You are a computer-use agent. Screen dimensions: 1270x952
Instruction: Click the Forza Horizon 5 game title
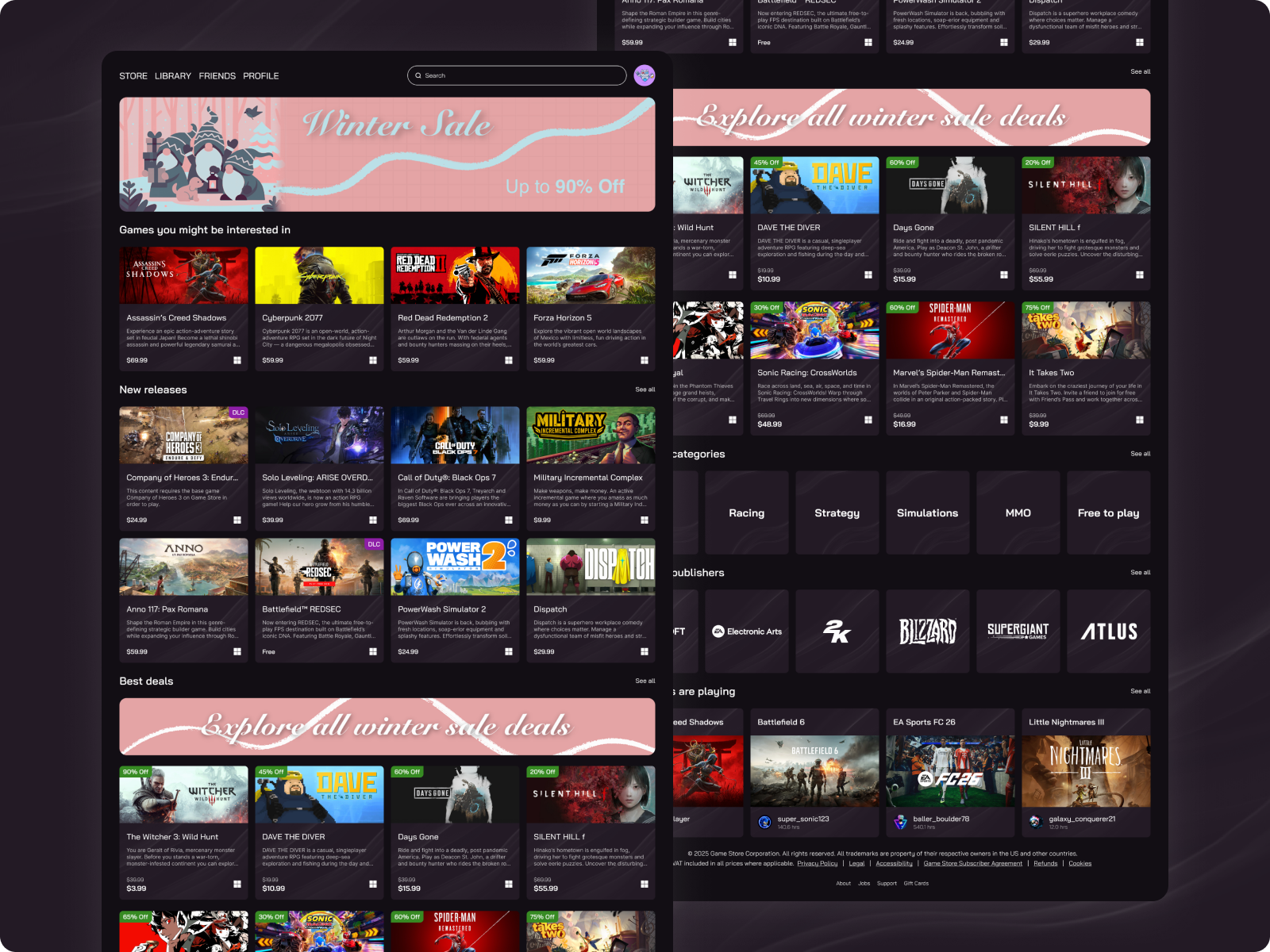563,318
